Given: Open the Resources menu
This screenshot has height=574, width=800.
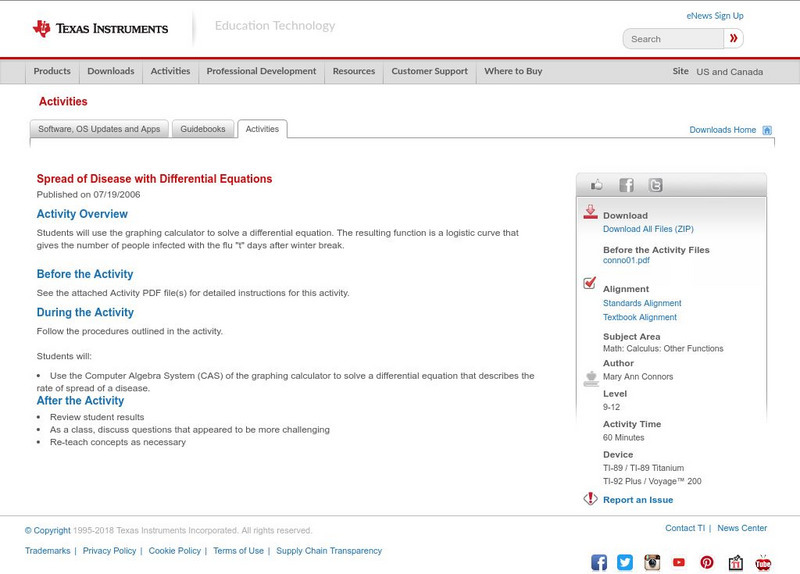Looking at the screenshot, I should pos(354,71).
